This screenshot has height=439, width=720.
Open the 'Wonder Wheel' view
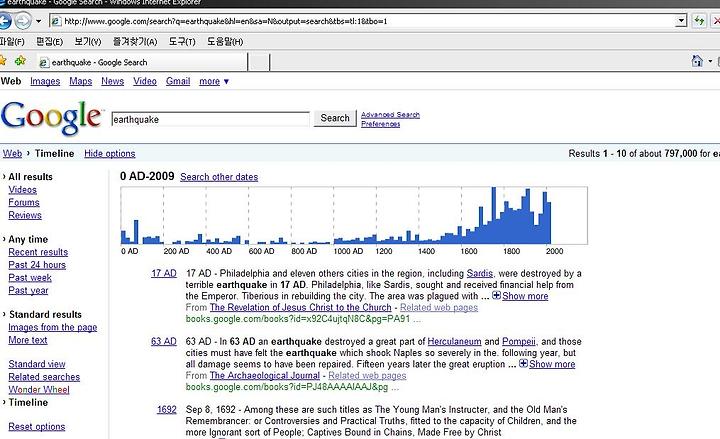(x=39, y=390)
